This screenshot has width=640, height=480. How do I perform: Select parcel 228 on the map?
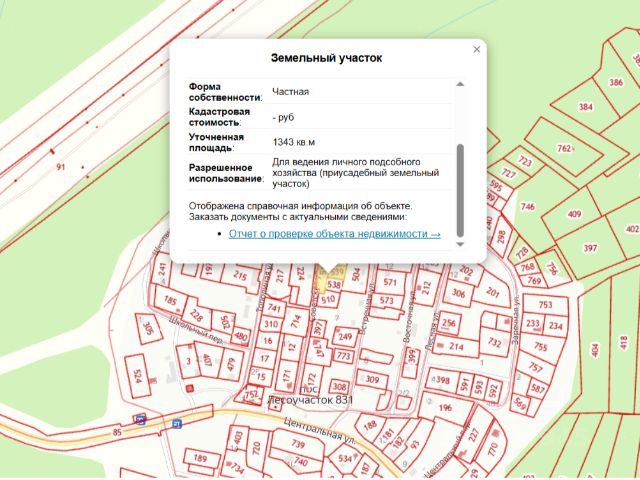coord(197,316)
